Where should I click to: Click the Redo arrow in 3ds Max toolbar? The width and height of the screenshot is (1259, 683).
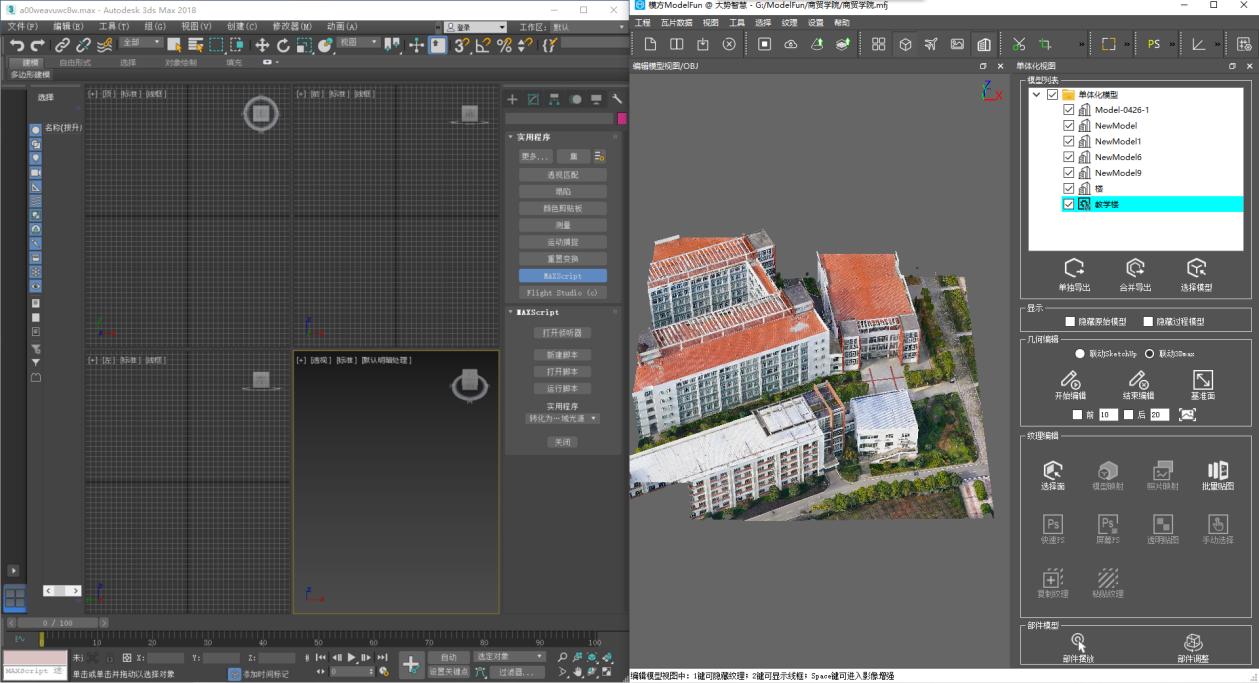point(38,45)
